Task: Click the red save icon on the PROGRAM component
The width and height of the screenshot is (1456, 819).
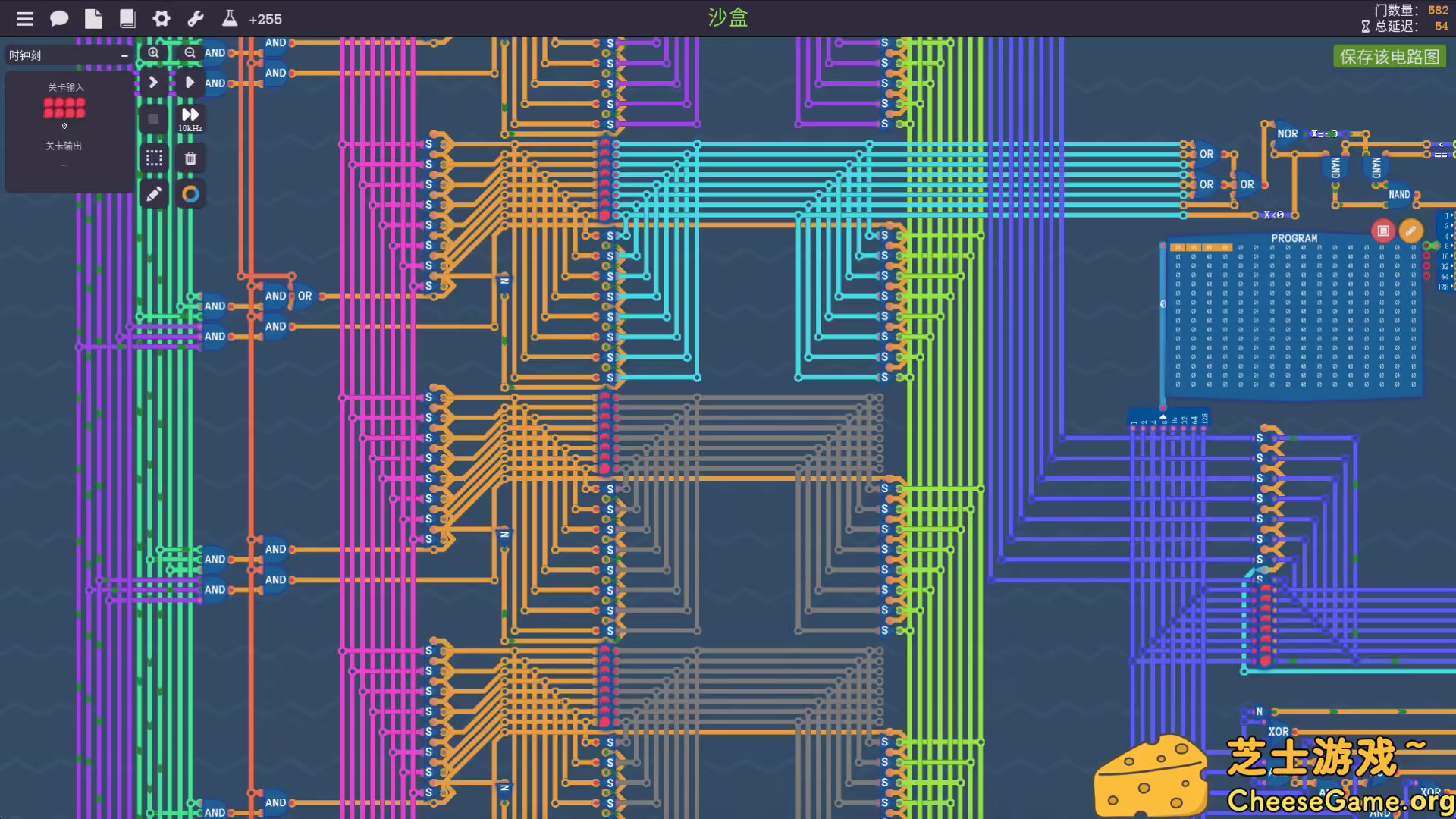Action: tap(1382, 230)
